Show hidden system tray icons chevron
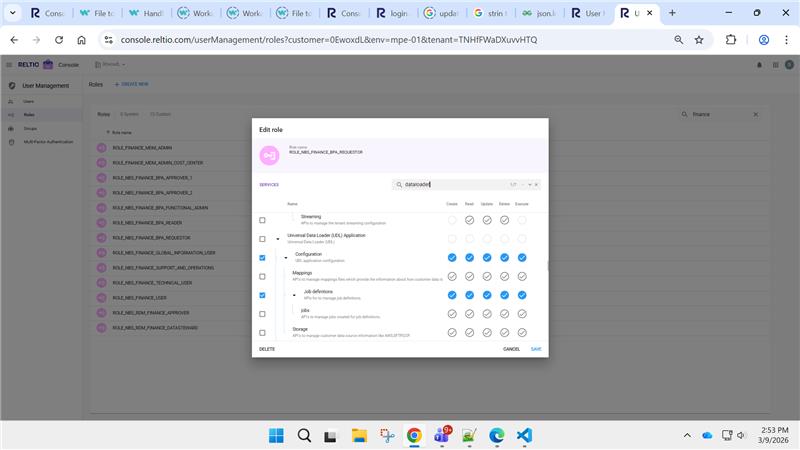This screenshot has height=450, width=800. point(687,435)
